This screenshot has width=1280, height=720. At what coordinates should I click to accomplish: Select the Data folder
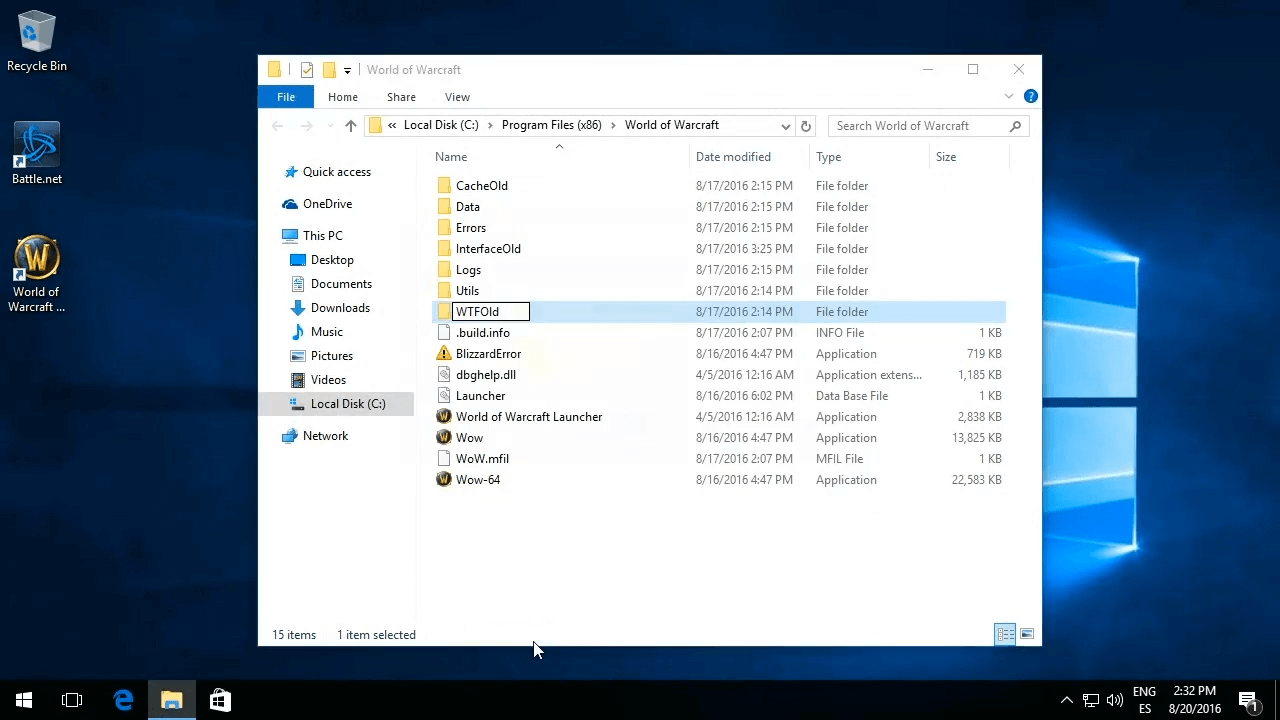coord(467,207)
